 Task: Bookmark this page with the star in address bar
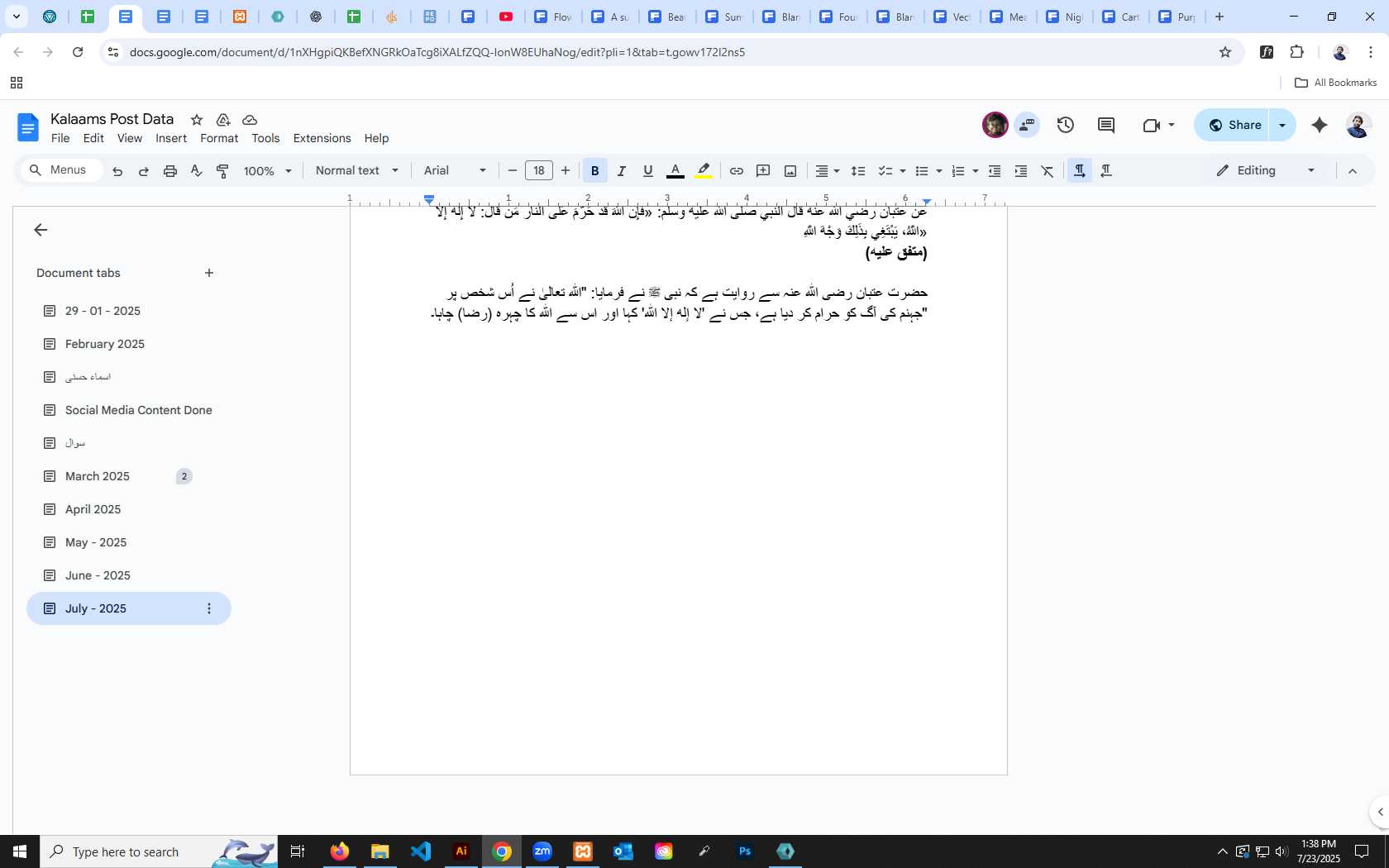[1225, 52]
